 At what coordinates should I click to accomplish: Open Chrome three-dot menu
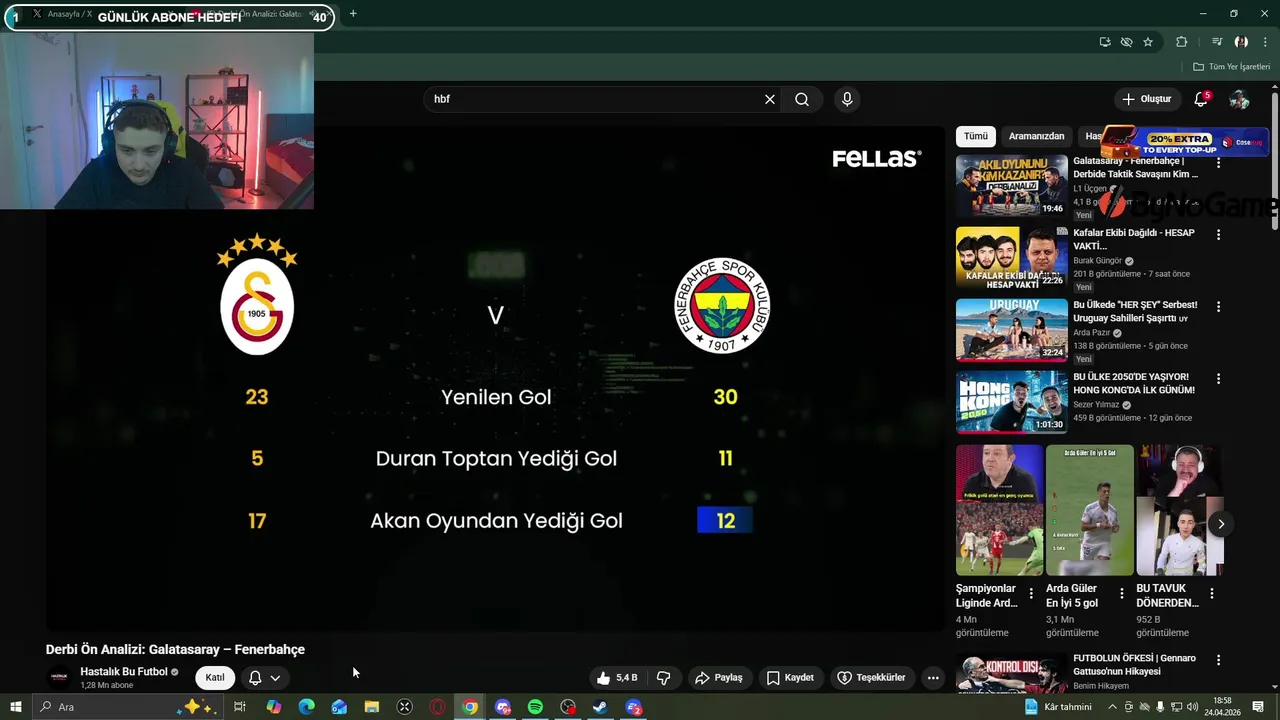point(1264,42)
